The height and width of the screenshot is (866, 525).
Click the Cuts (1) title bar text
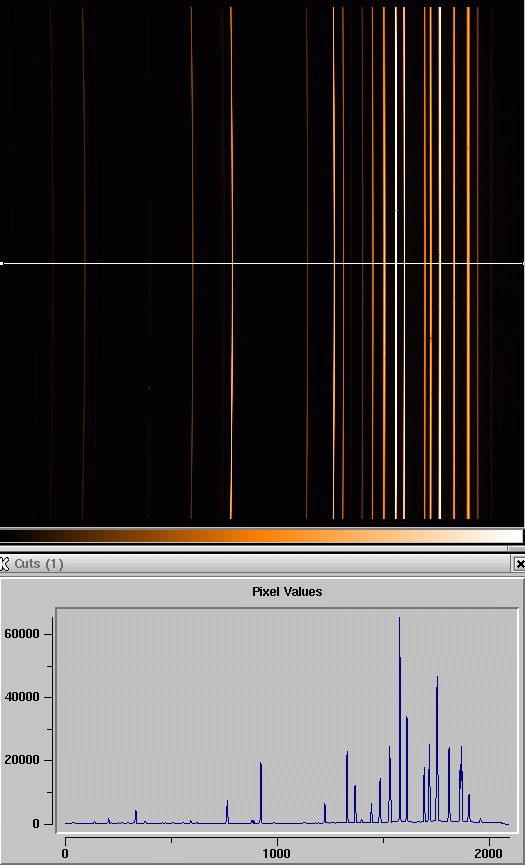point(39,563)
